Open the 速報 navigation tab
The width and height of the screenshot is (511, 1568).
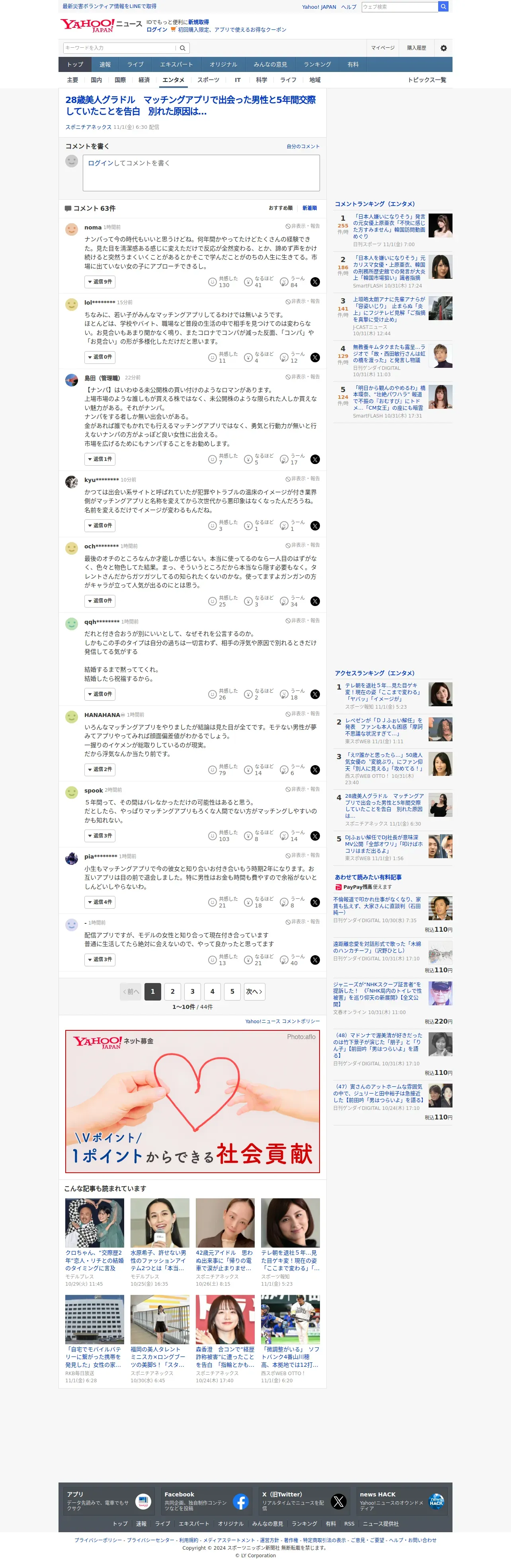pos(105,64)
